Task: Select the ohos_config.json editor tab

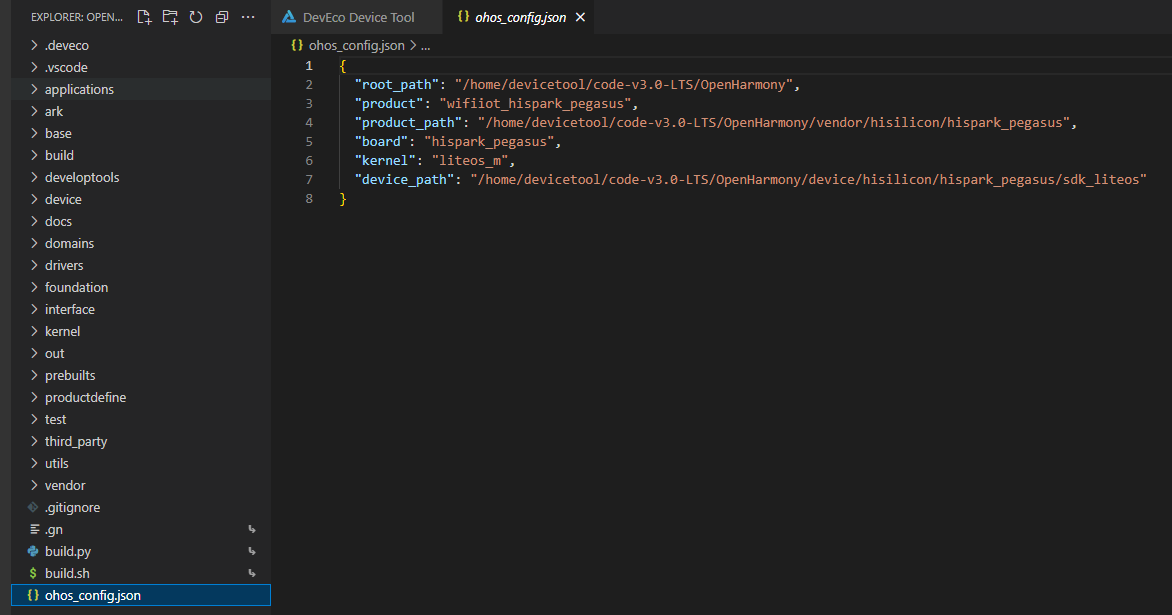Action: 519,17
